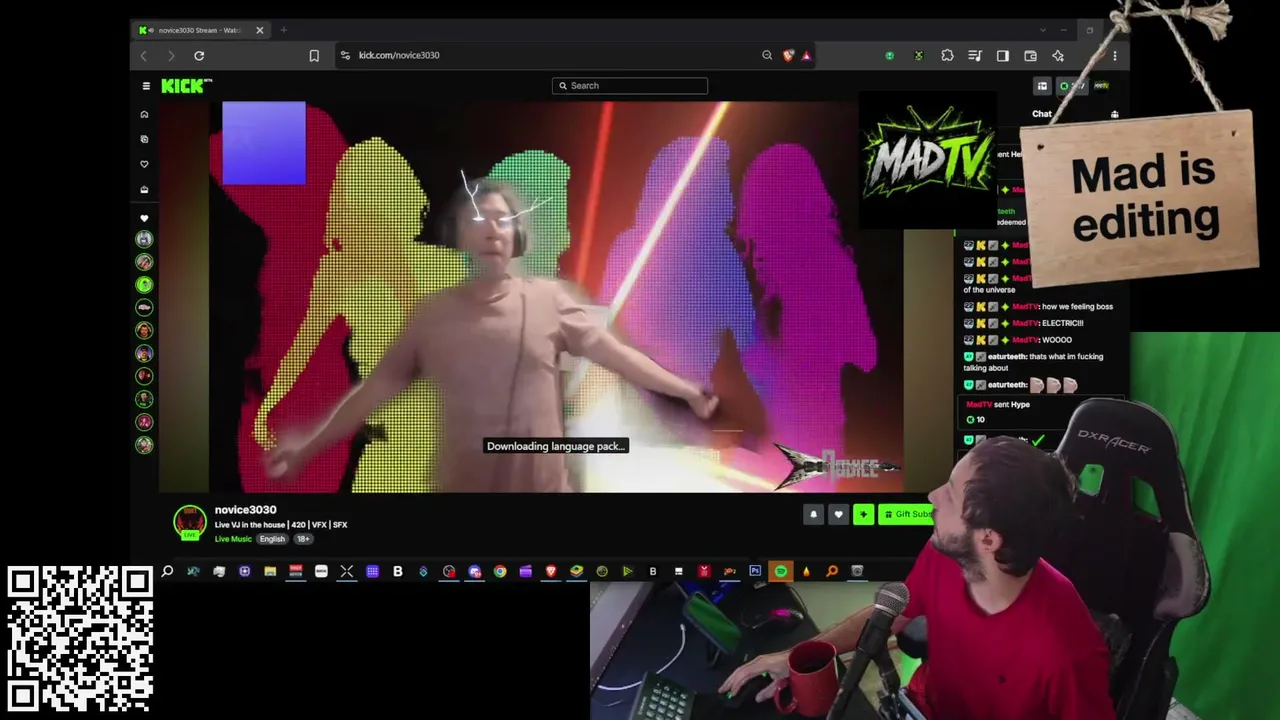This screenshot has width=1280, height=720.
Task: Click the chat message 'ELECTRIC!!!'
Action: [x=1062, y=323]
